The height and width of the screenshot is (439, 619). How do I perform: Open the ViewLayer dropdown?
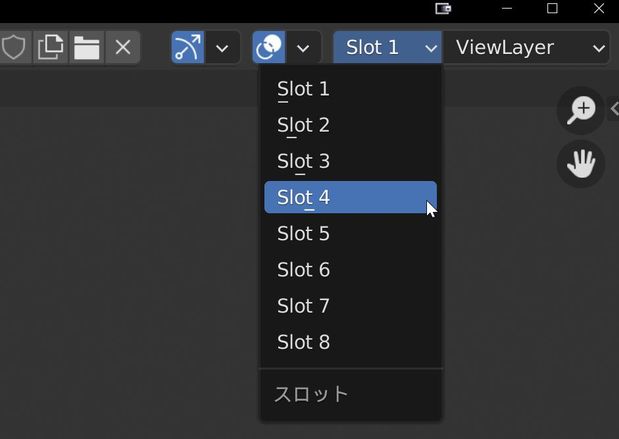point(527,47)
